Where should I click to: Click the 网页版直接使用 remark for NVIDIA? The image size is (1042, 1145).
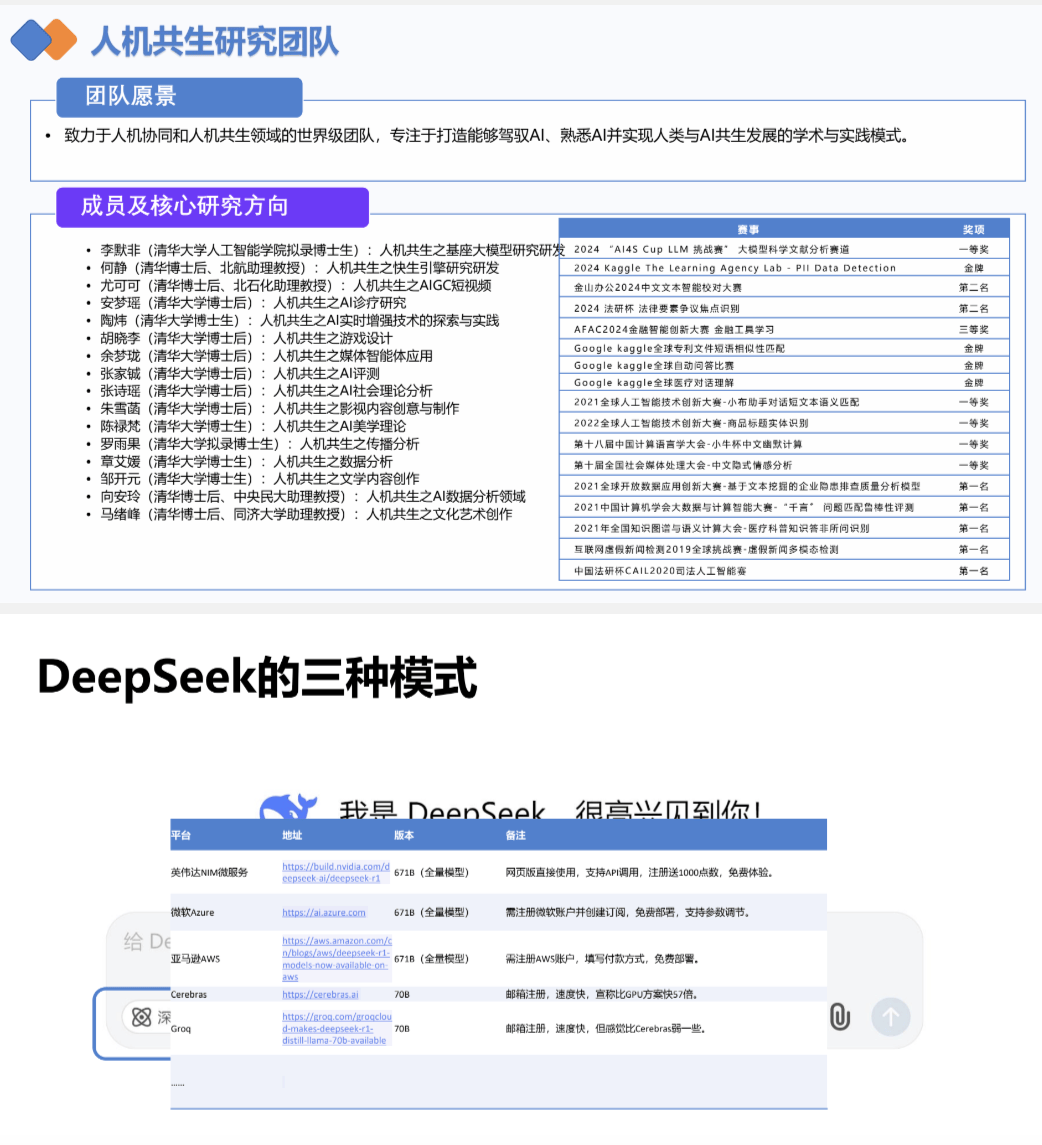639,873
